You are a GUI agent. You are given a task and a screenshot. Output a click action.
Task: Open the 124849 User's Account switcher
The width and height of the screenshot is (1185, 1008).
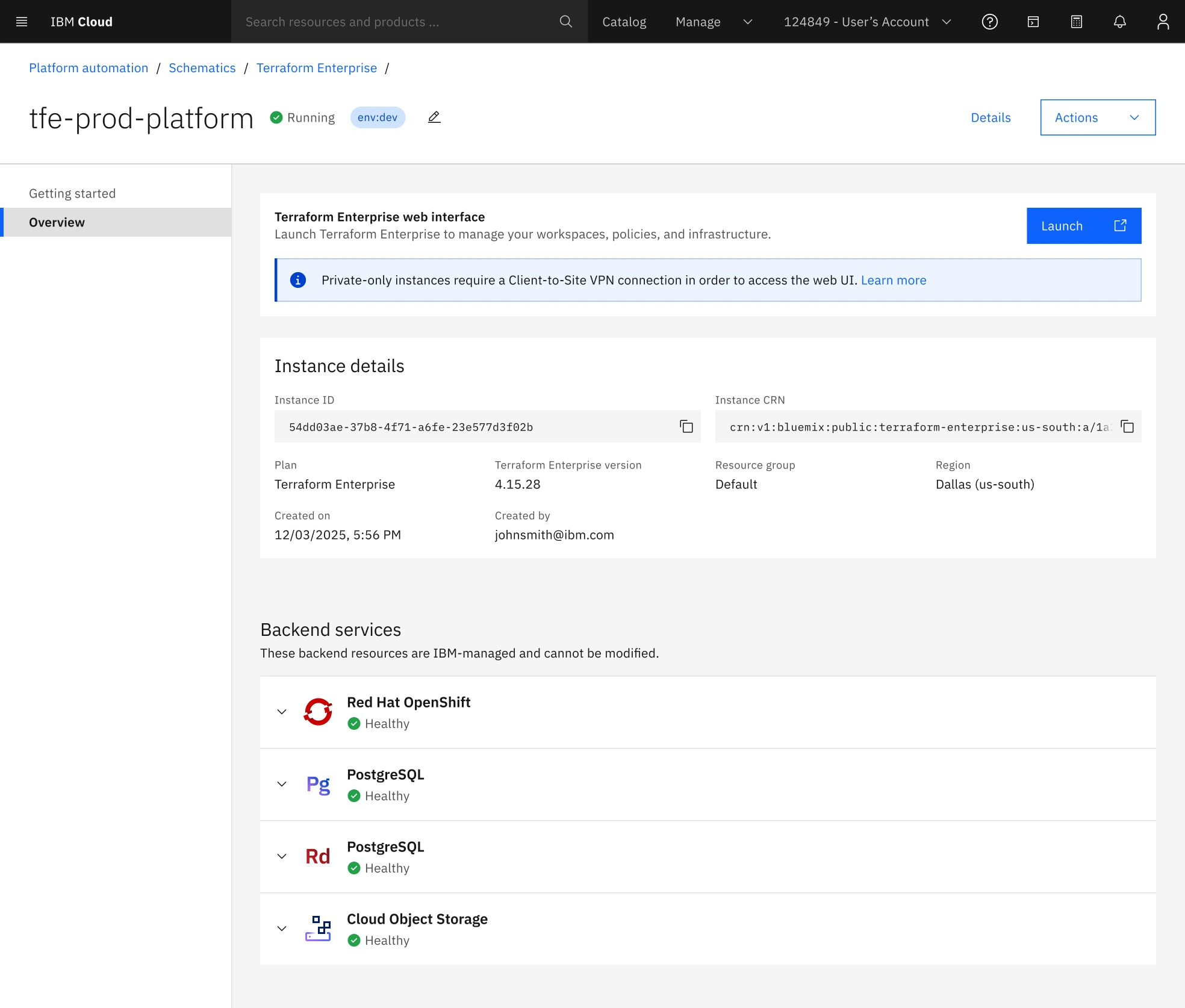(867, 22)
